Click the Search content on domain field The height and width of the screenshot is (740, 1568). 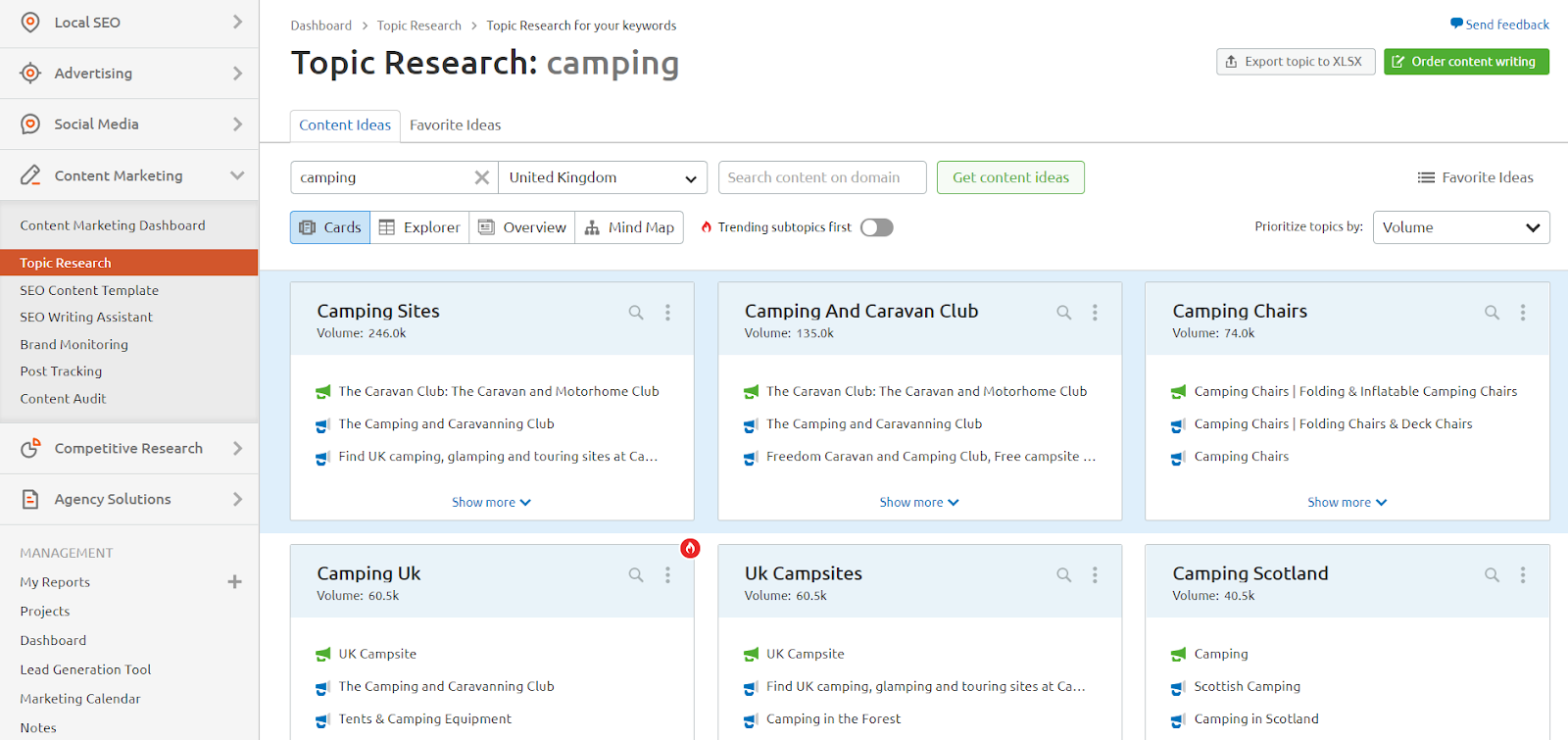(822, 177)
